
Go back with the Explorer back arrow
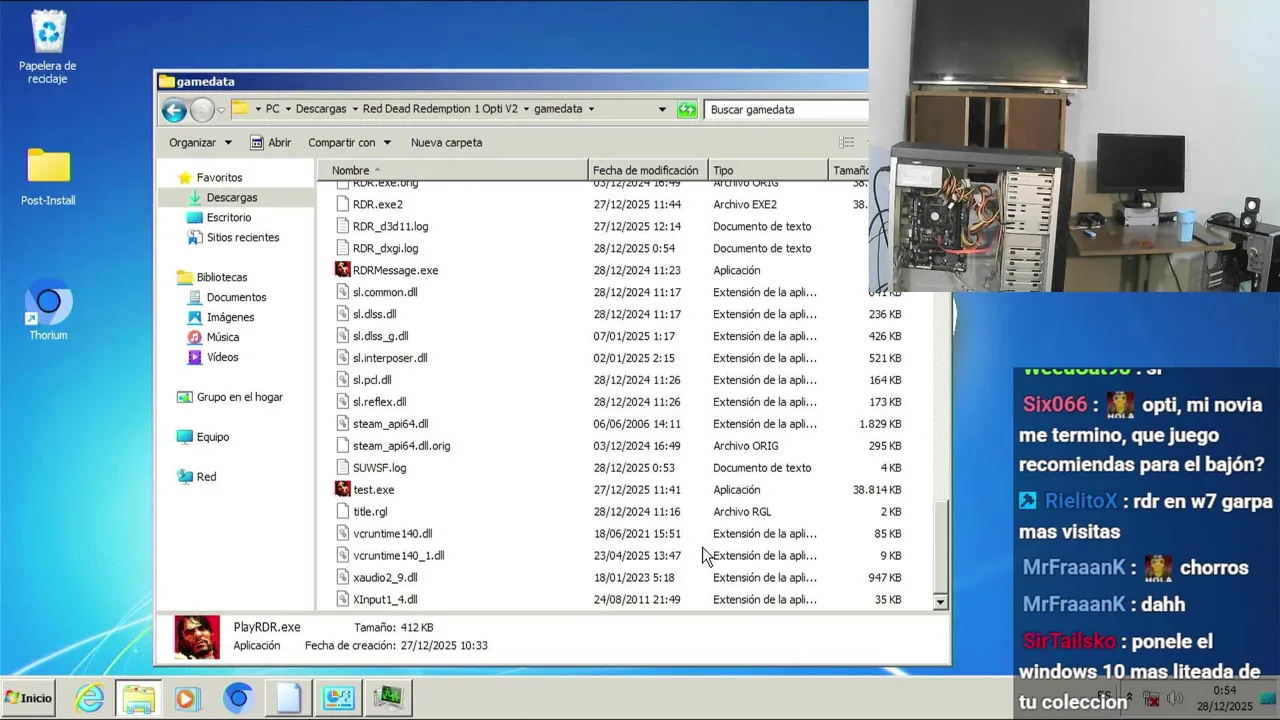174,110
